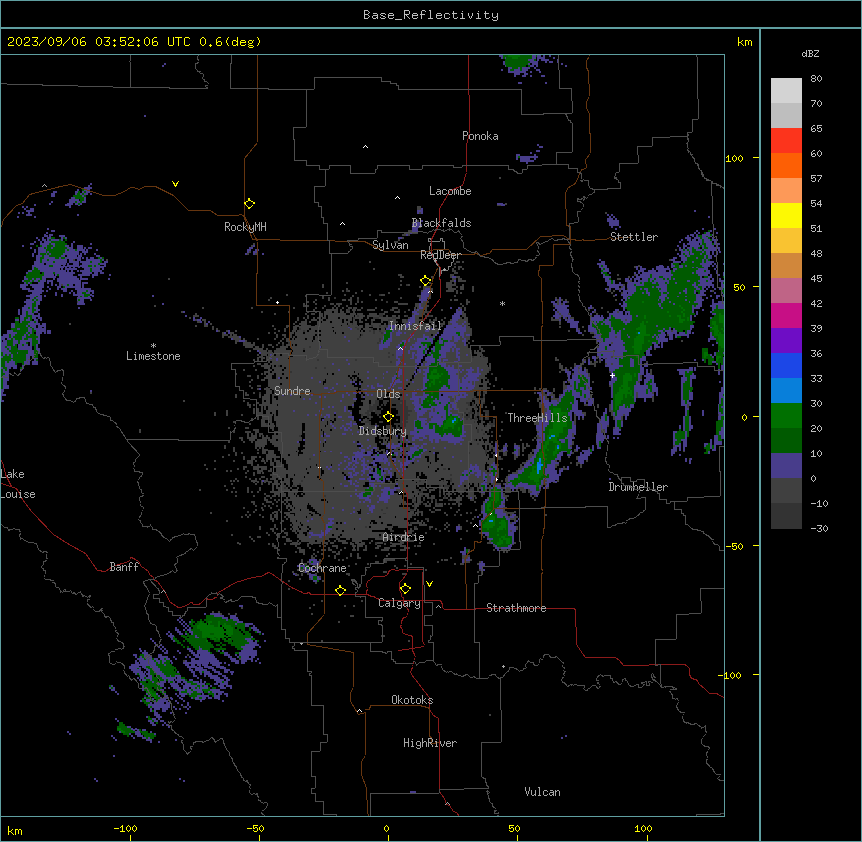Click the Strathmore town label

pyautogui.click(x=516, y=608)
